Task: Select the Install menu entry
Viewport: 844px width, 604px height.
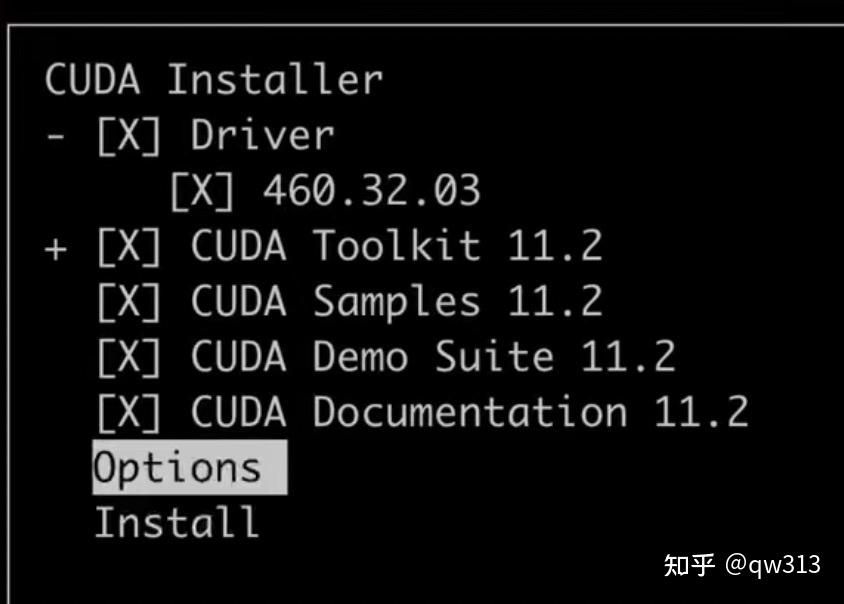Action: [177, 523]
